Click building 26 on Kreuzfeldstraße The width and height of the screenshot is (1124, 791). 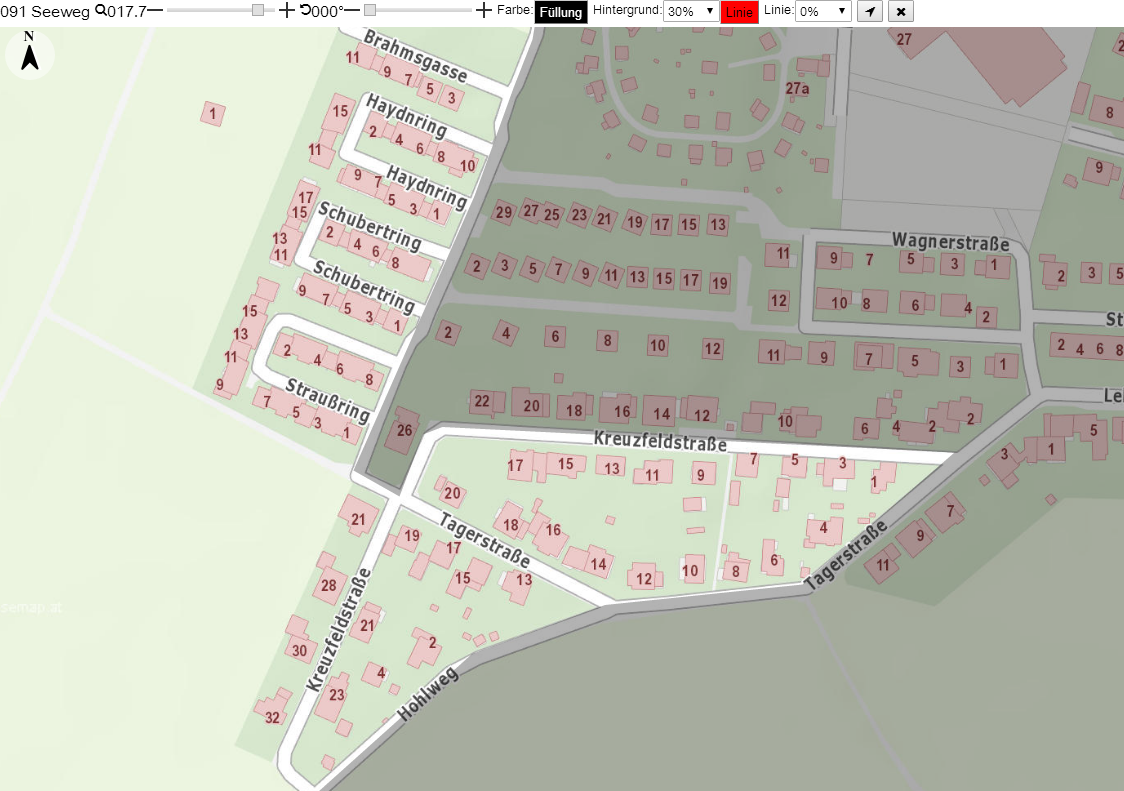pyautogui.click(x=404, y=430)
